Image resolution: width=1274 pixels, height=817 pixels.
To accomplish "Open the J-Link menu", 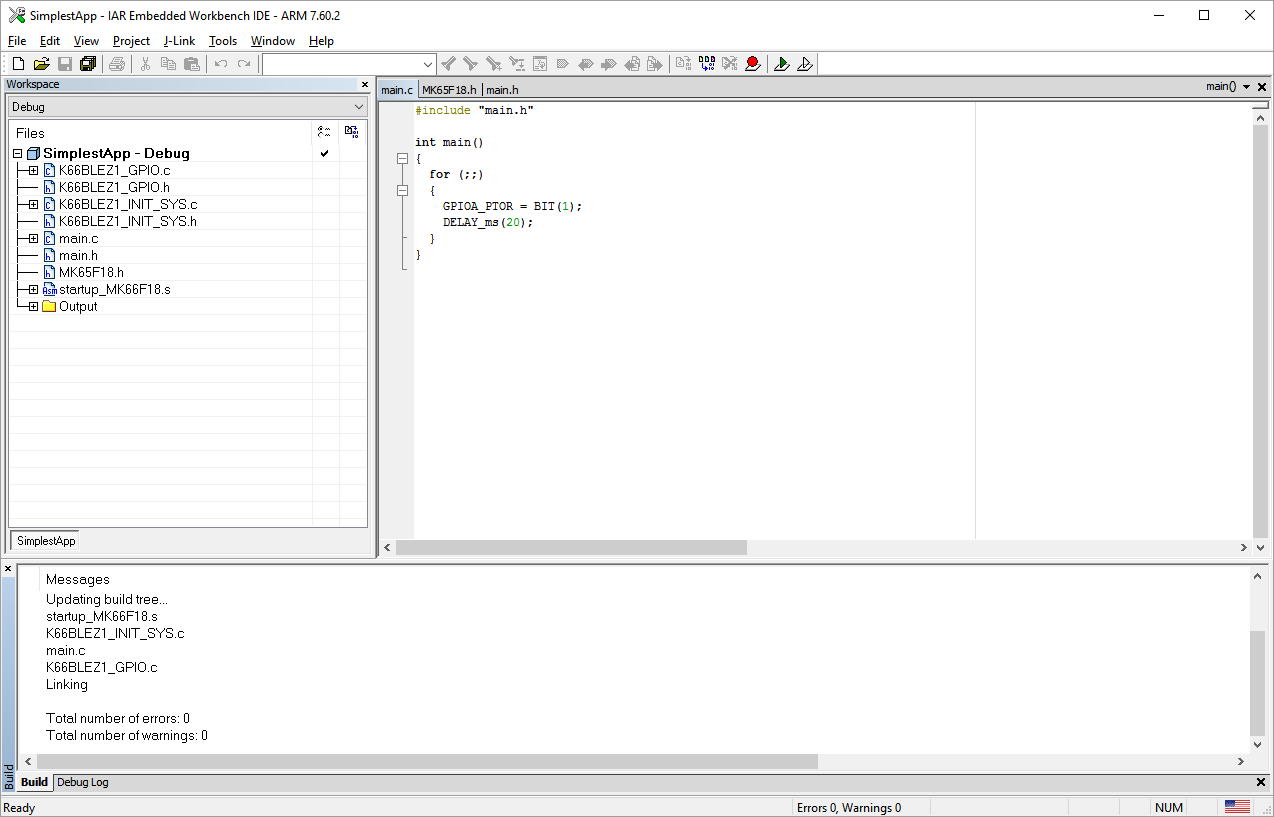I will tap(179, 41).
